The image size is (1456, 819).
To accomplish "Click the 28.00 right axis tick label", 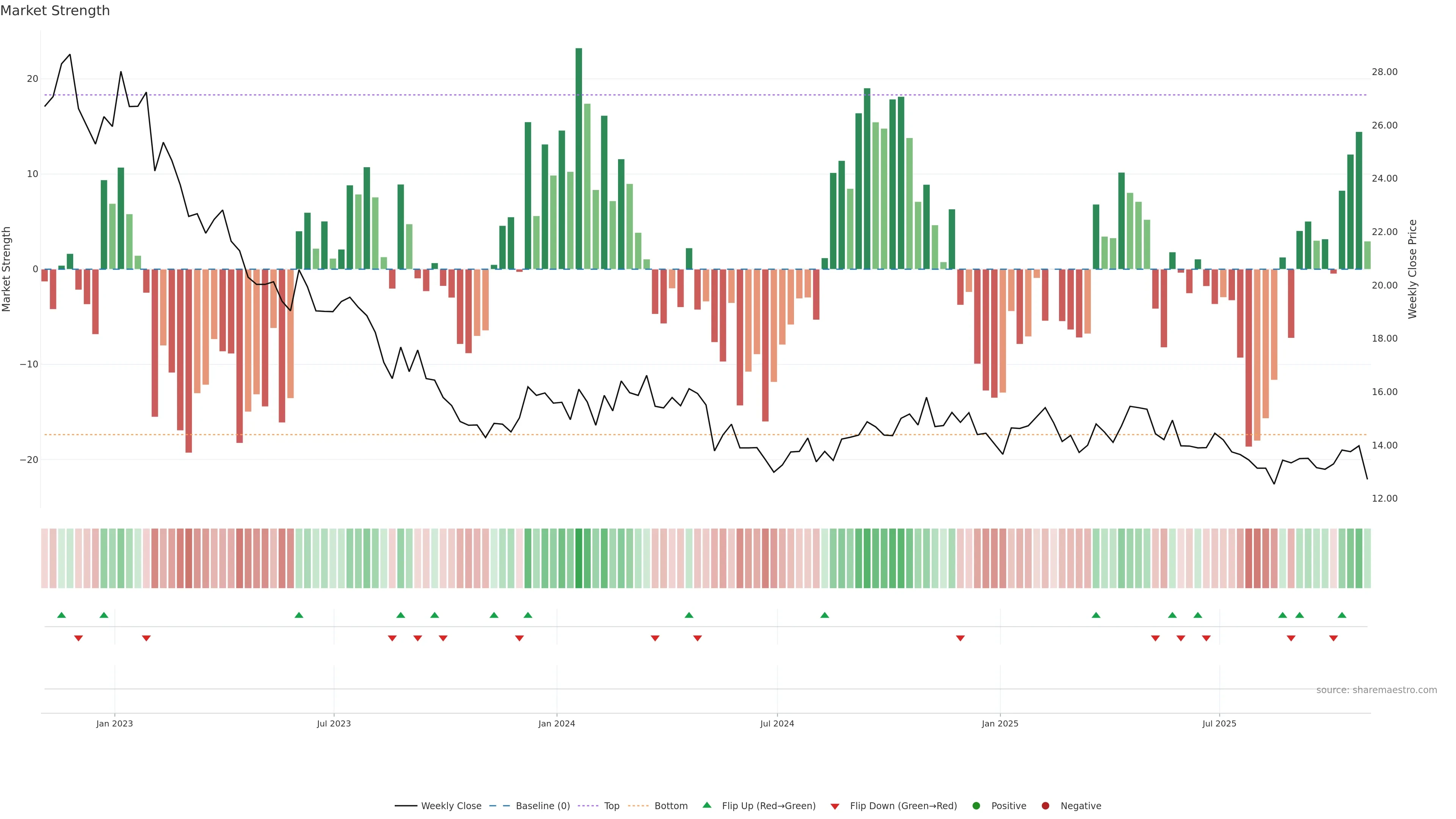I will tap(1384, 72).
